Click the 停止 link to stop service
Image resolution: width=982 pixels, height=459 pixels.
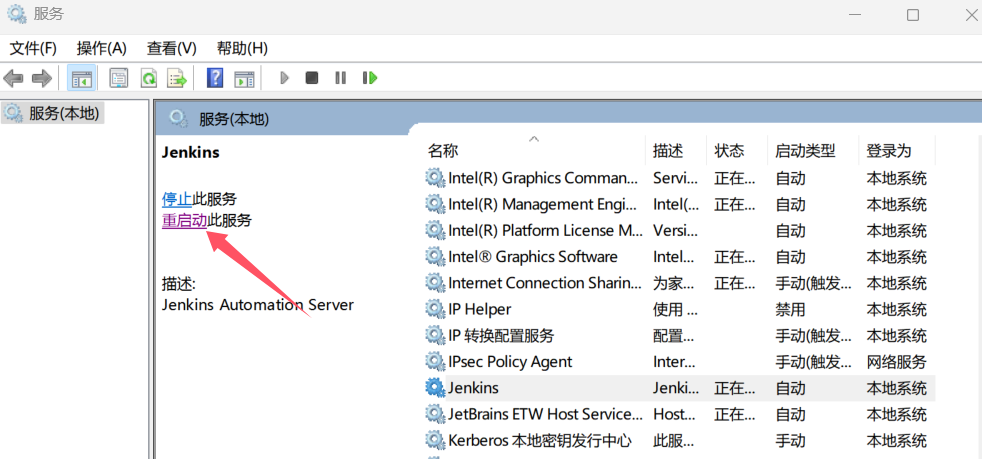click(177, 200)
